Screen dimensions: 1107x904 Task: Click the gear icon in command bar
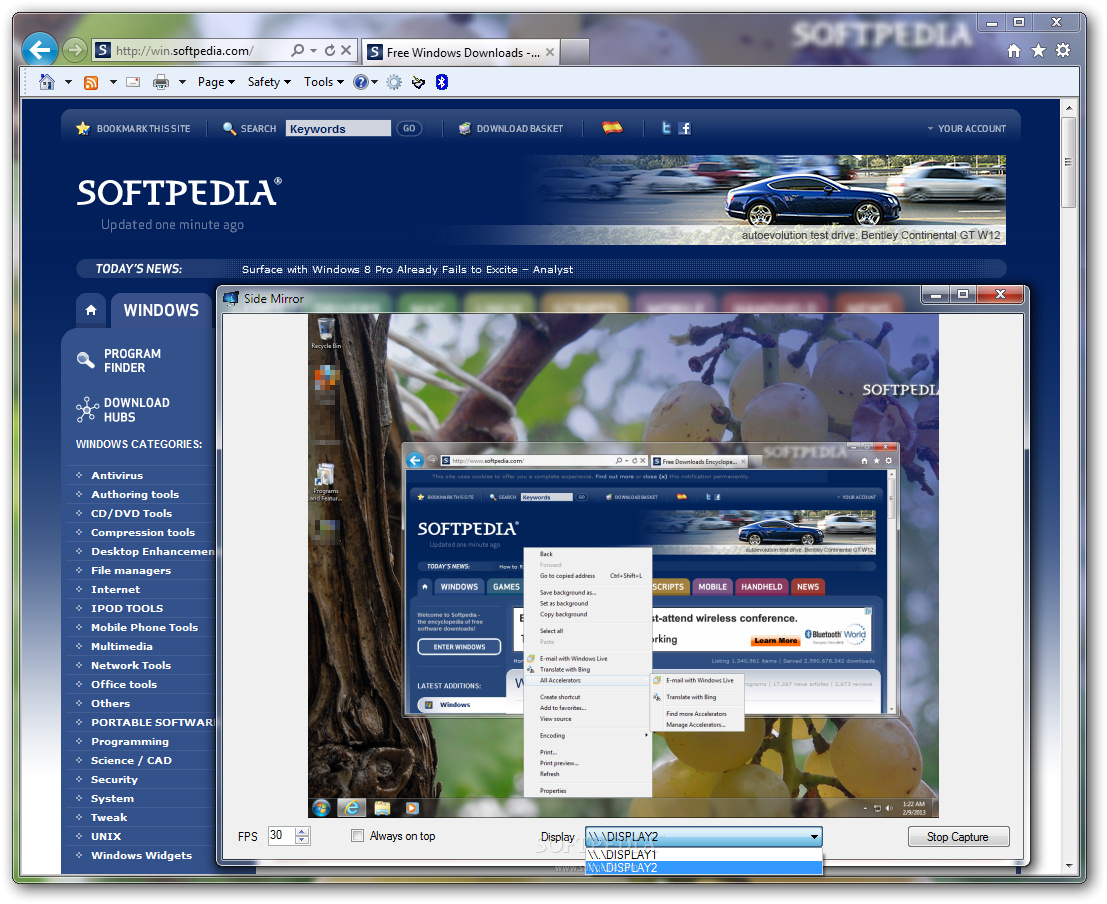point(394,82)
